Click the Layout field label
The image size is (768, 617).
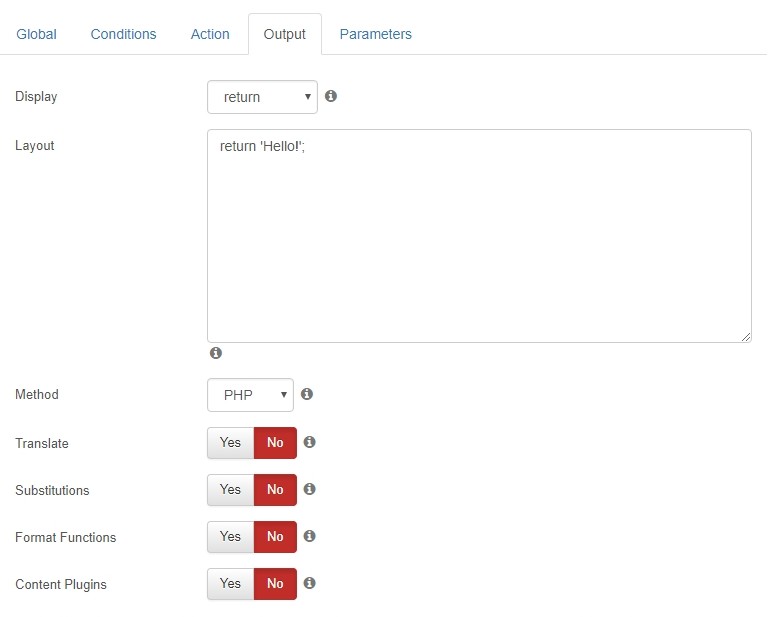[35, 146]
